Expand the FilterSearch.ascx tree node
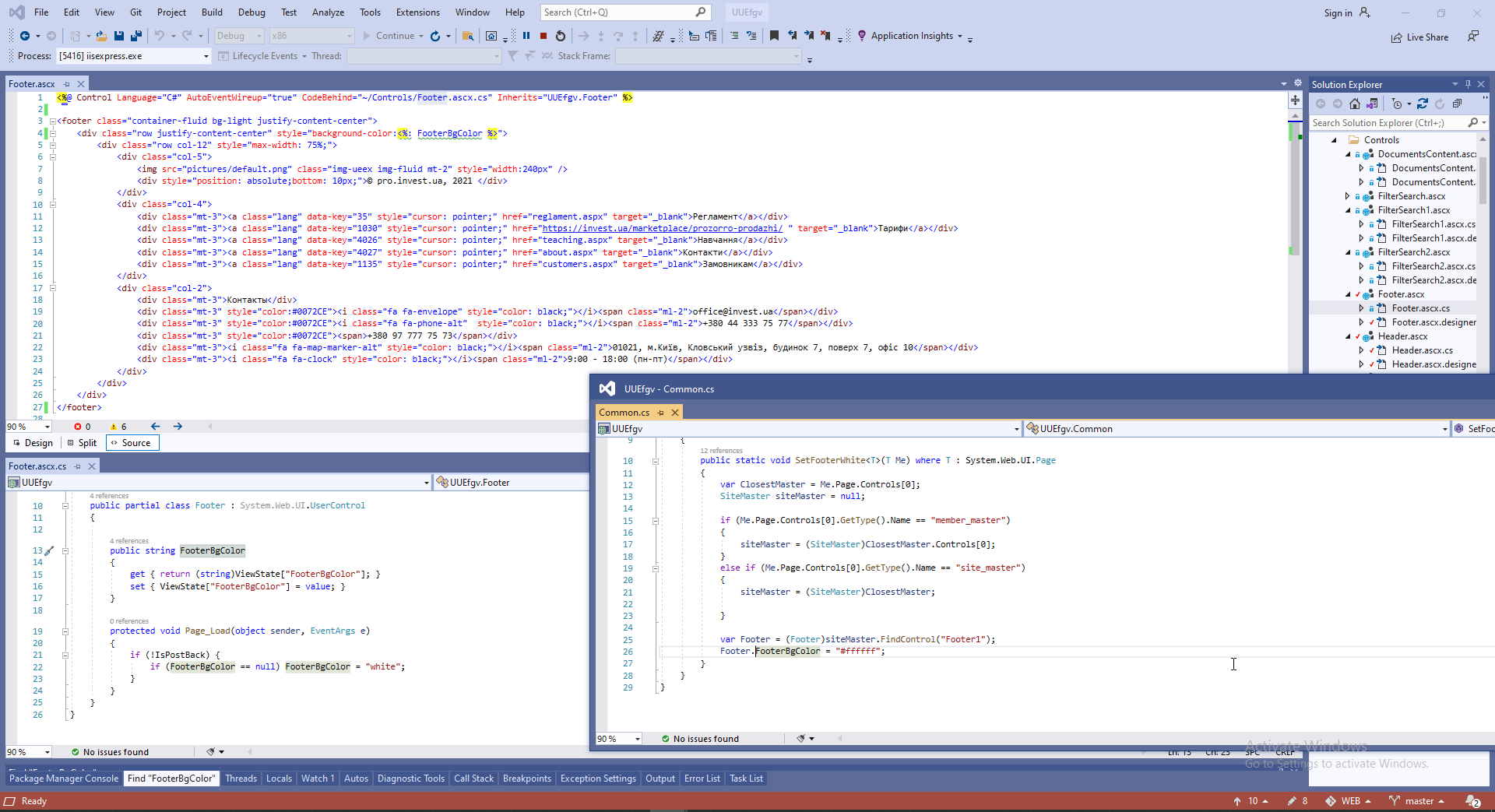 click(x=1348, y=196)
